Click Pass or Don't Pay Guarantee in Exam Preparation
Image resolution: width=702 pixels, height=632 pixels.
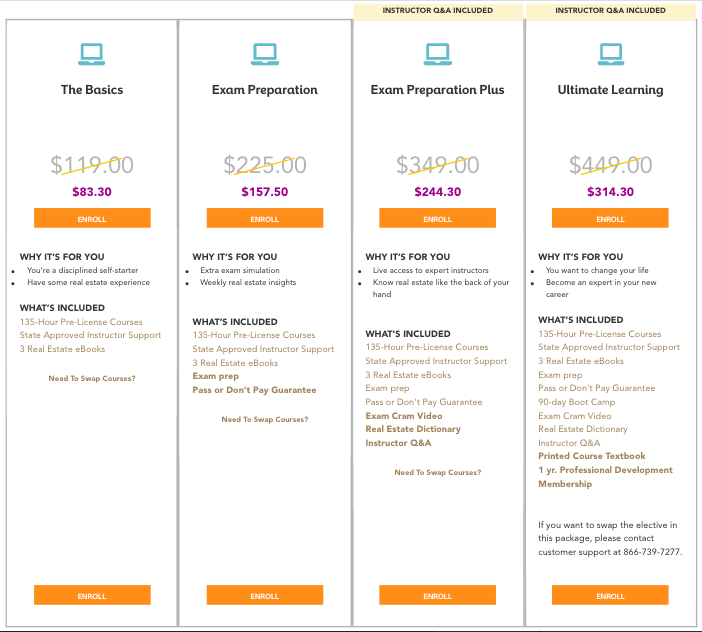[x=254, y=390]
